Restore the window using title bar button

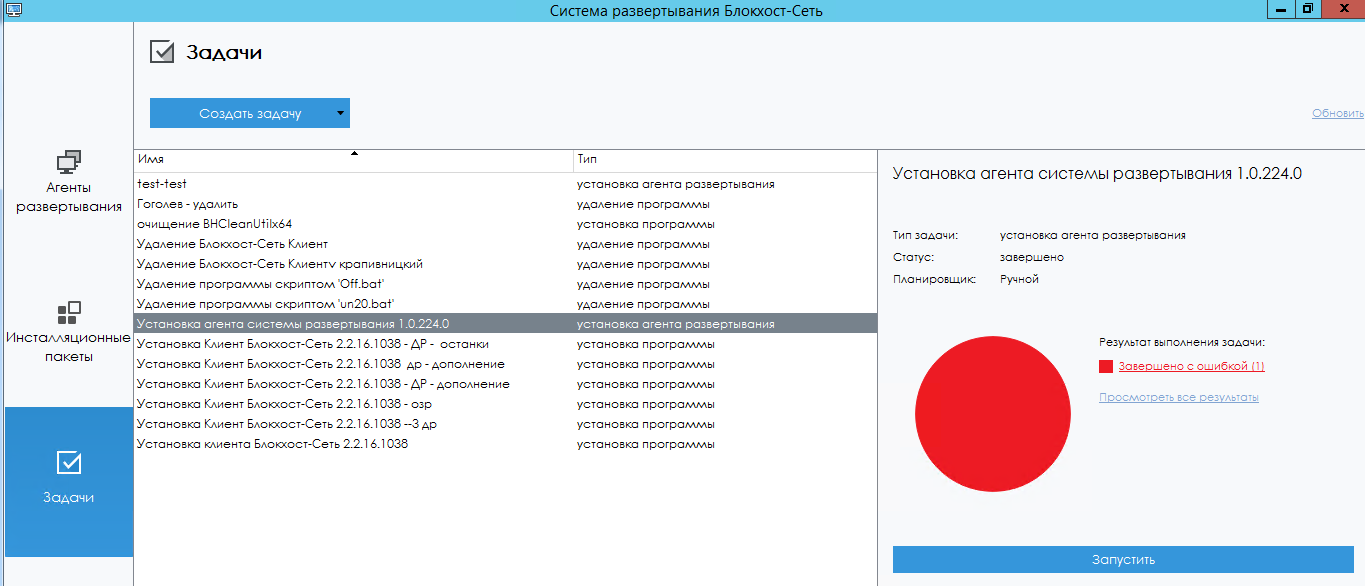(1308, 9)
